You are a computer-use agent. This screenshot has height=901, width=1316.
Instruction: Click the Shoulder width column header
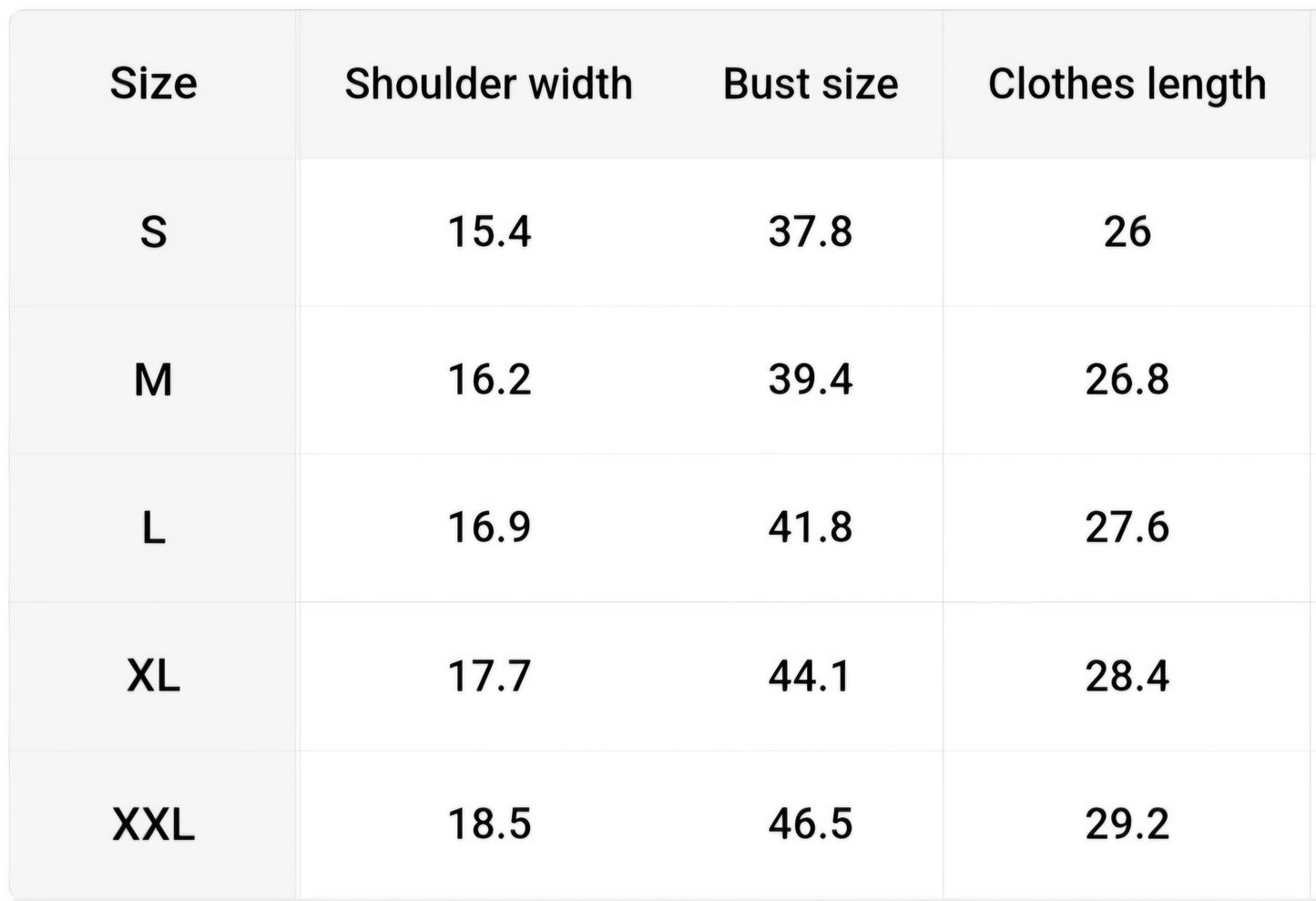pyautogui.click(x=488, y=84)
